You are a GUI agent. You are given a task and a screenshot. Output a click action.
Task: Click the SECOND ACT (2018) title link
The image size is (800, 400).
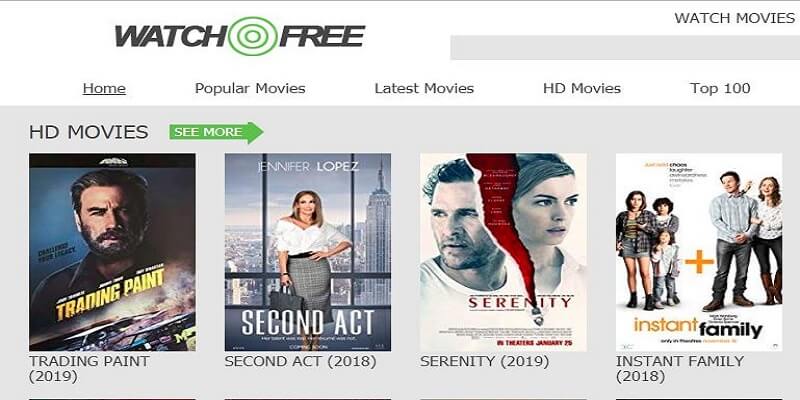[x=301, y=362]
